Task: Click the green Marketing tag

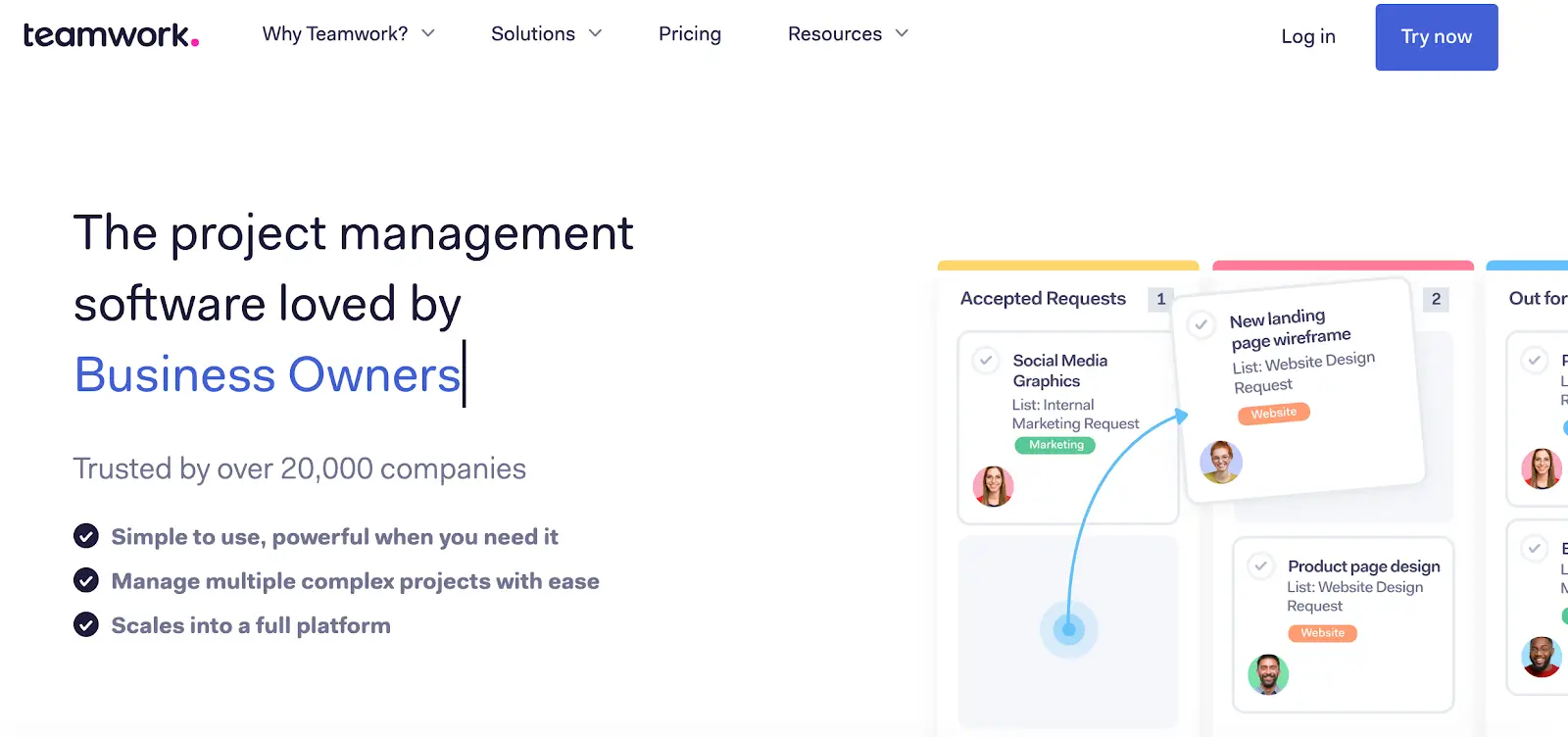Action: pyautogui.click(x=1055, y=445)
